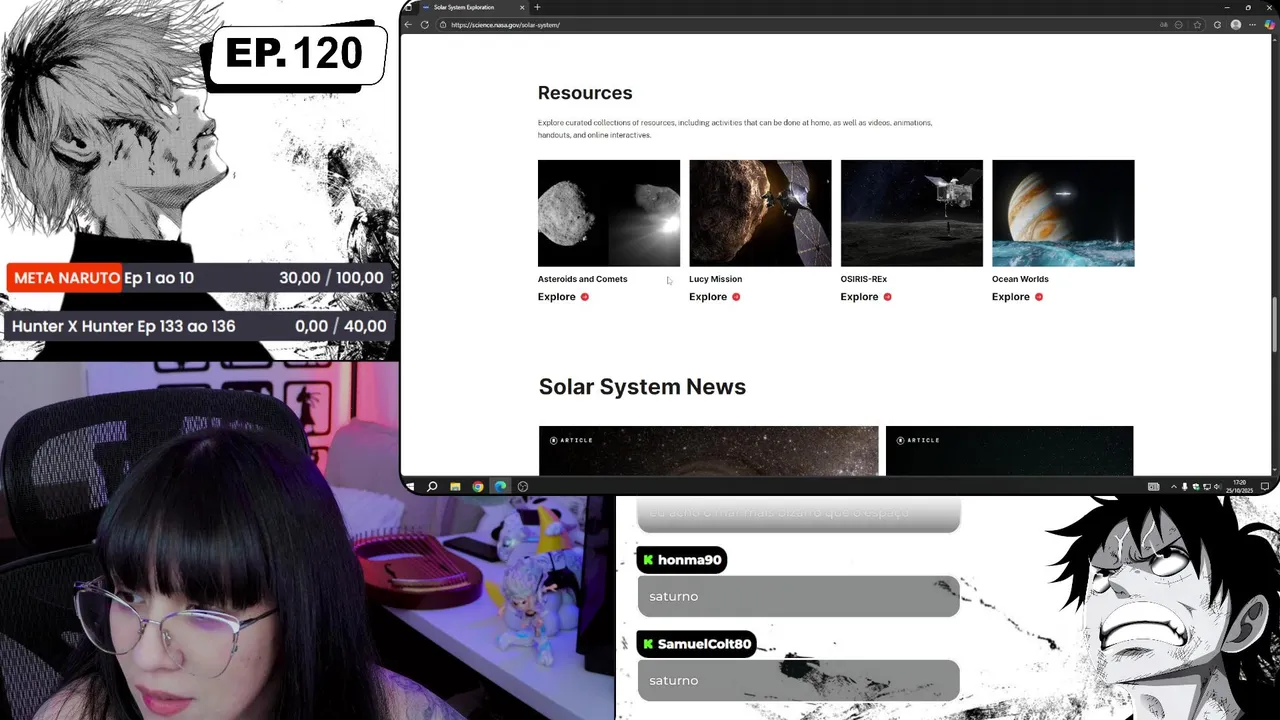Click the EP. 120 badge

coord(296,54)
